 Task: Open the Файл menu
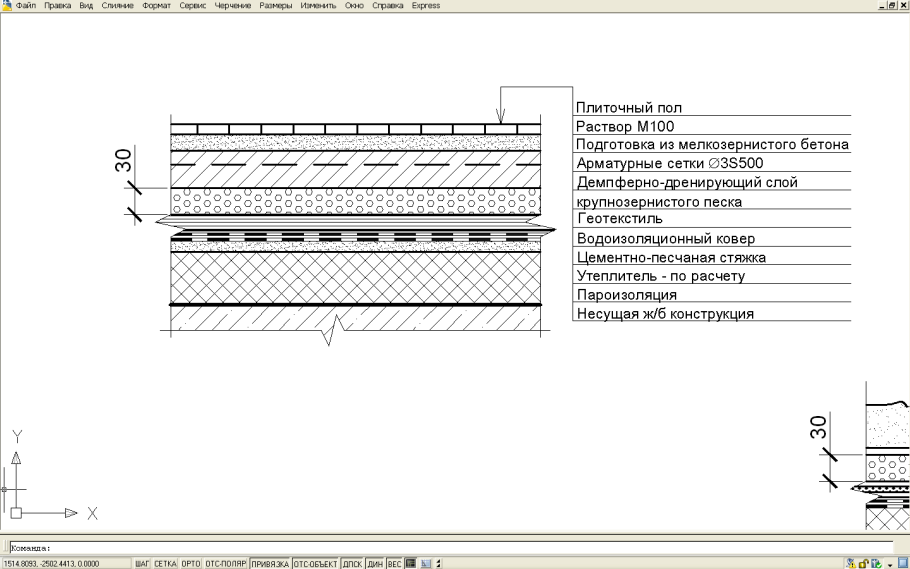[25, 5]
